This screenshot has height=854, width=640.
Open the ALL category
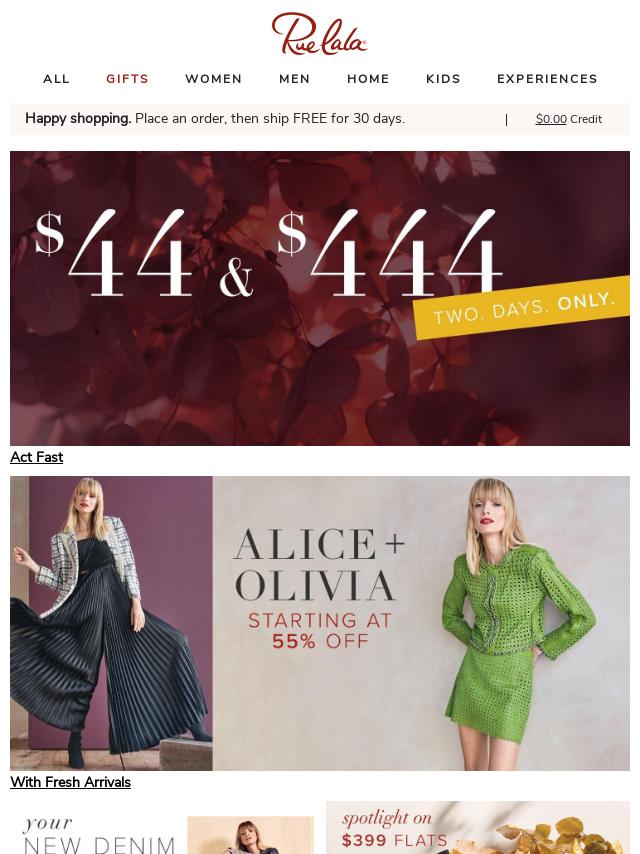pyautogui.click(x=57, y=79)
